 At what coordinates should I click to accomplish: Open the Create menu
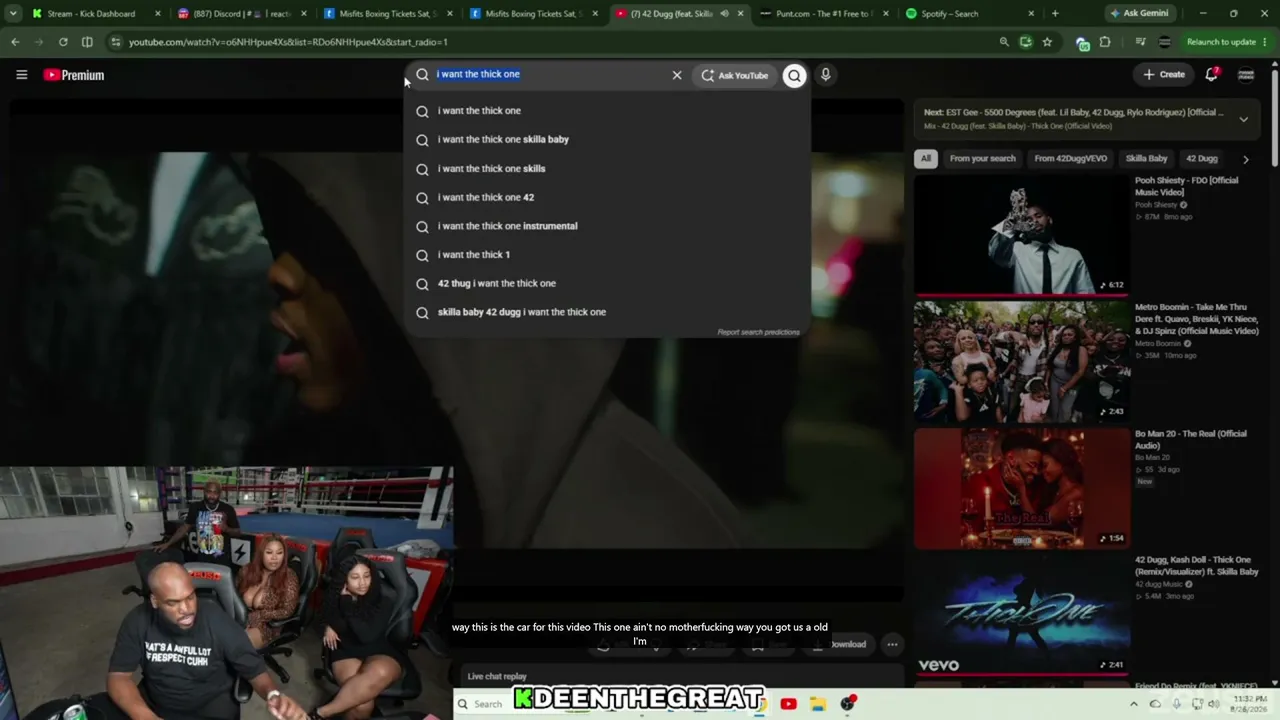tap(1164, 74)
